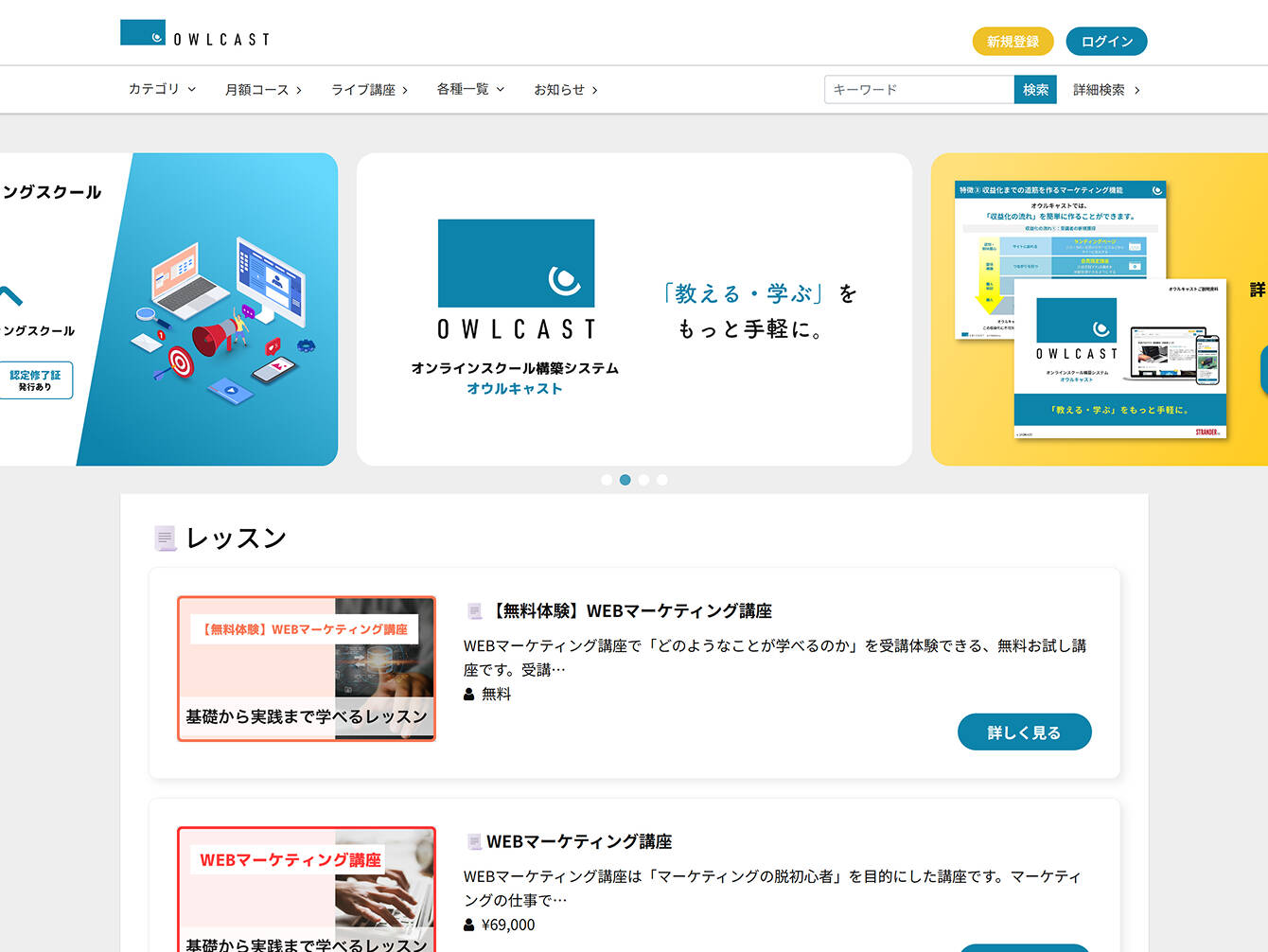
Task: Open the 月額コース menu item
Action: pyautogui.click(x=264, y=90)
